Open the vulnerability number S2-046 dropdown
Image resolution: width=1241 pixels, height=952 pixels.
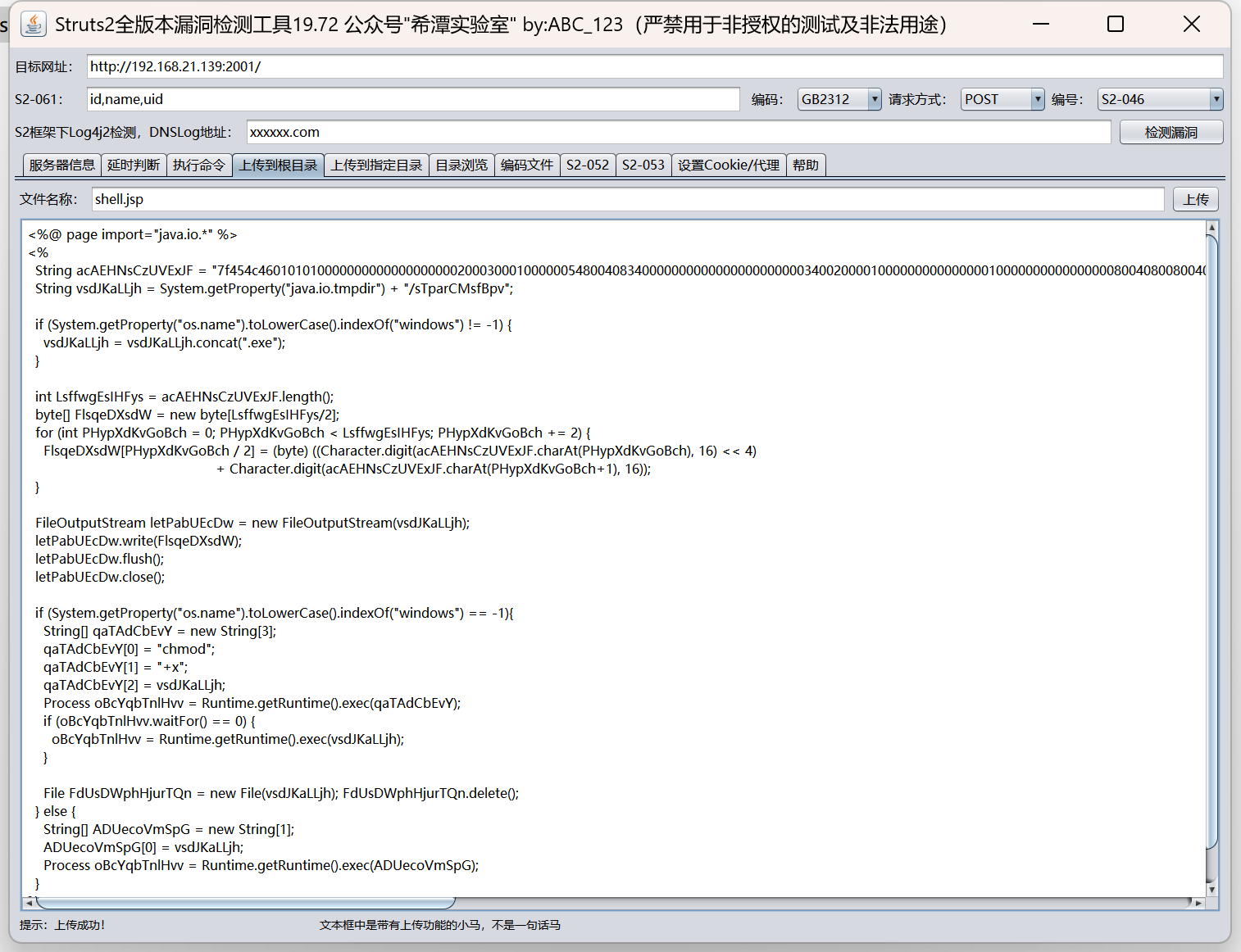coord(1160,99)
